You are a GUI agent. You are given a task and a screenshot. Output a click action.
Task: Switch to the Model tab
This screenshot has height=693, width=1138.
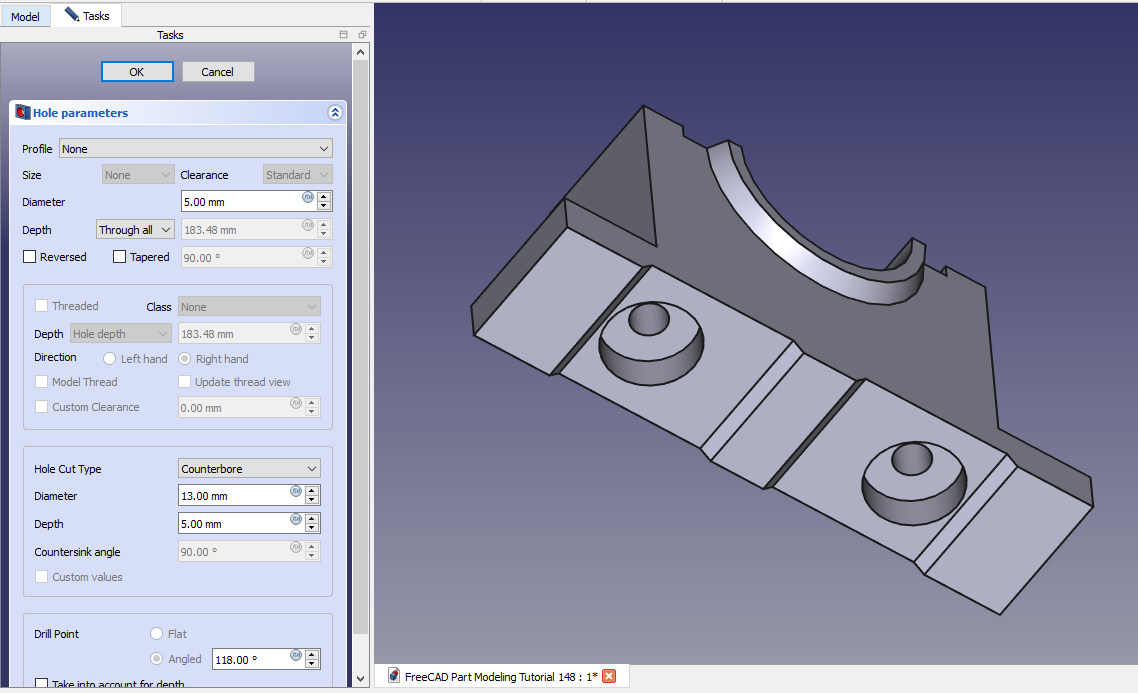coord(25,17)
